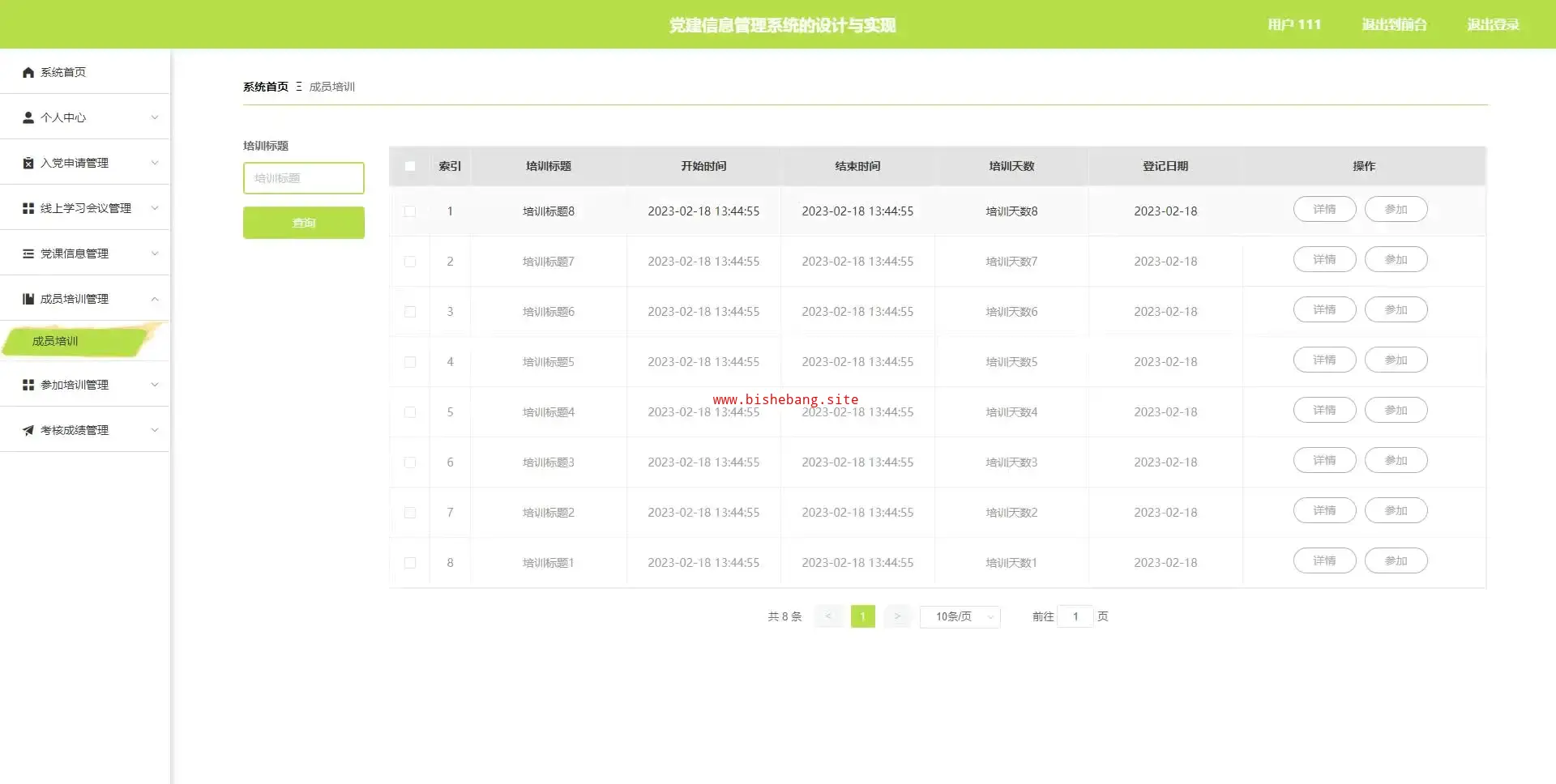1556x784 pixels.
Task: Click the 系统首页 breadcrumb link
Action: pos(266,87)
